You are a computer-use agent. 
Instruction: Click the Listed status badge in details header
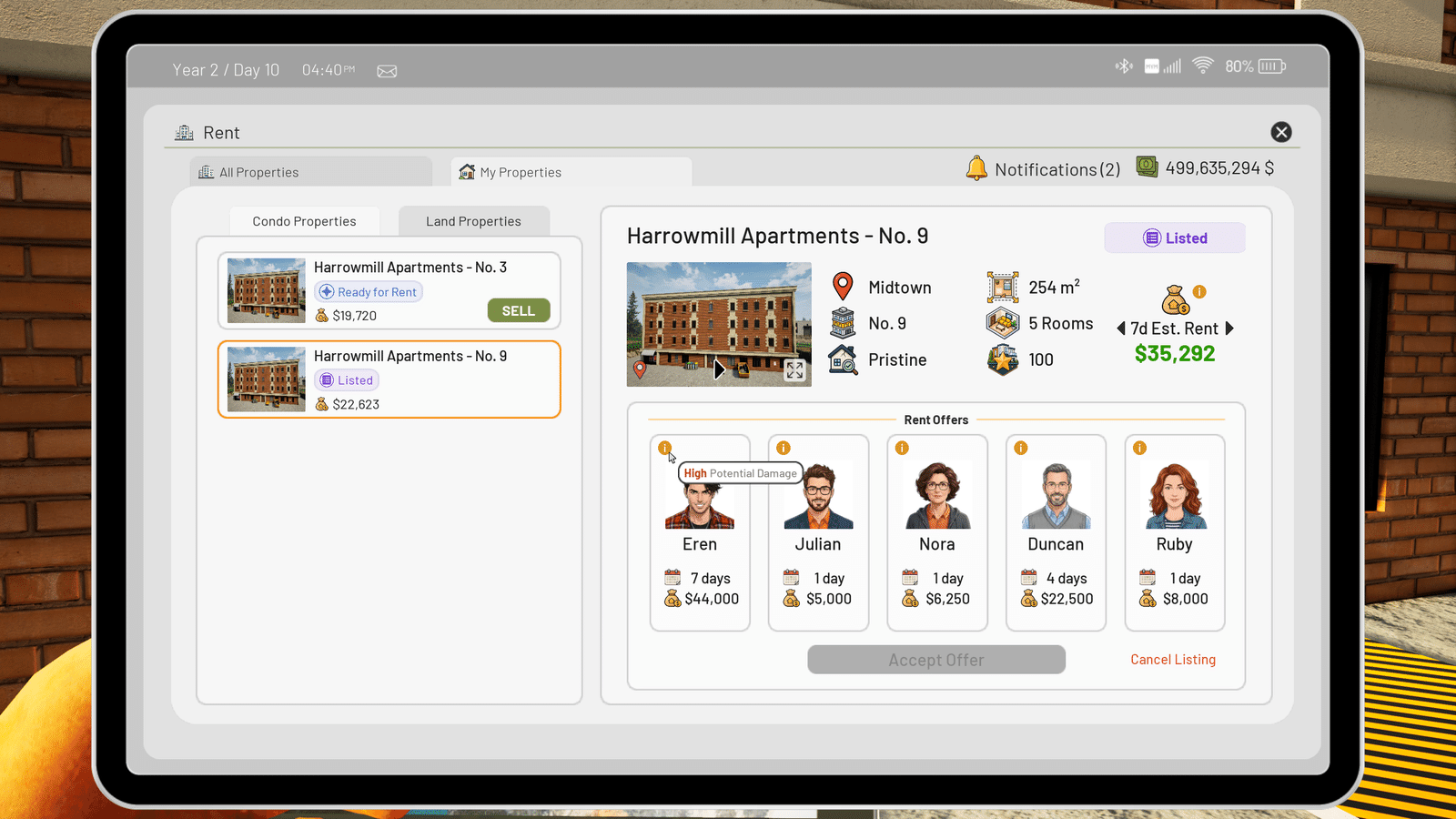coord(1175,238)
